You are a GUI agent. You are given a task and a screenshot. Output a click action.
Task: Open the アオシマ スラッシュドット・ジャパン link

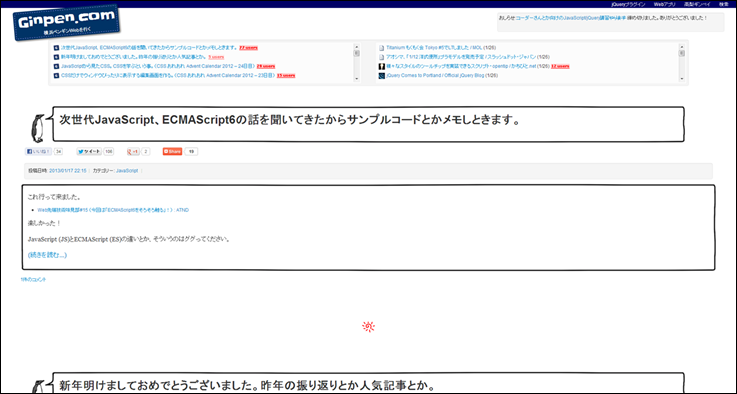point(461,57)
